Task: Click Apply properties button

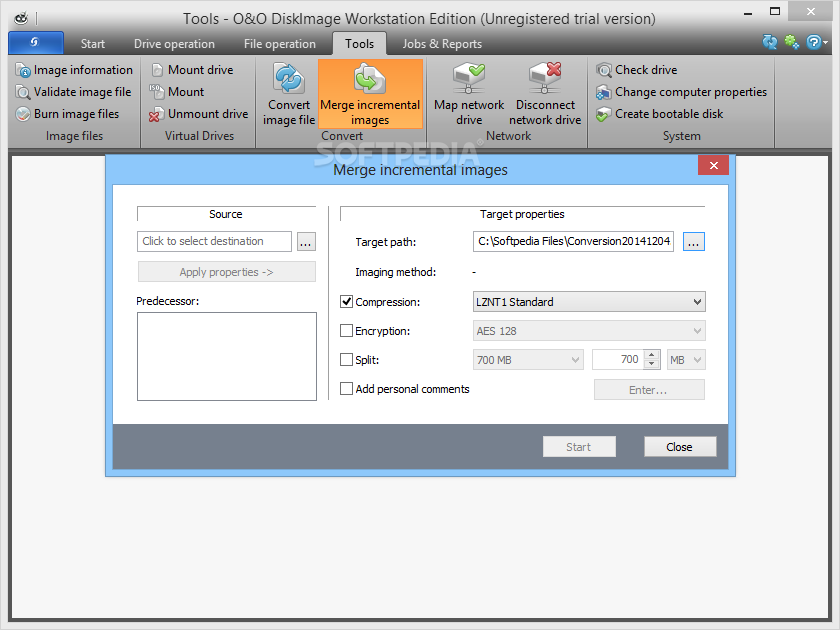Action: 227,272
